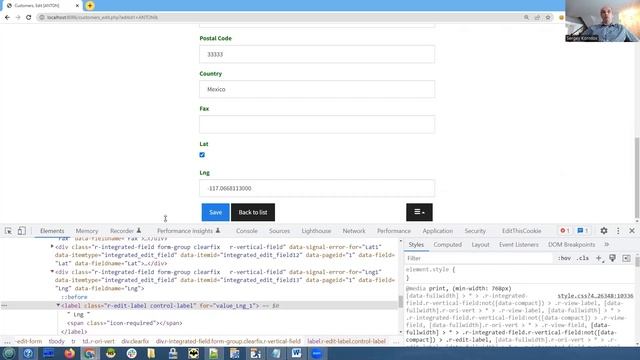Open the Lighthouse tab

pos(316,231)
